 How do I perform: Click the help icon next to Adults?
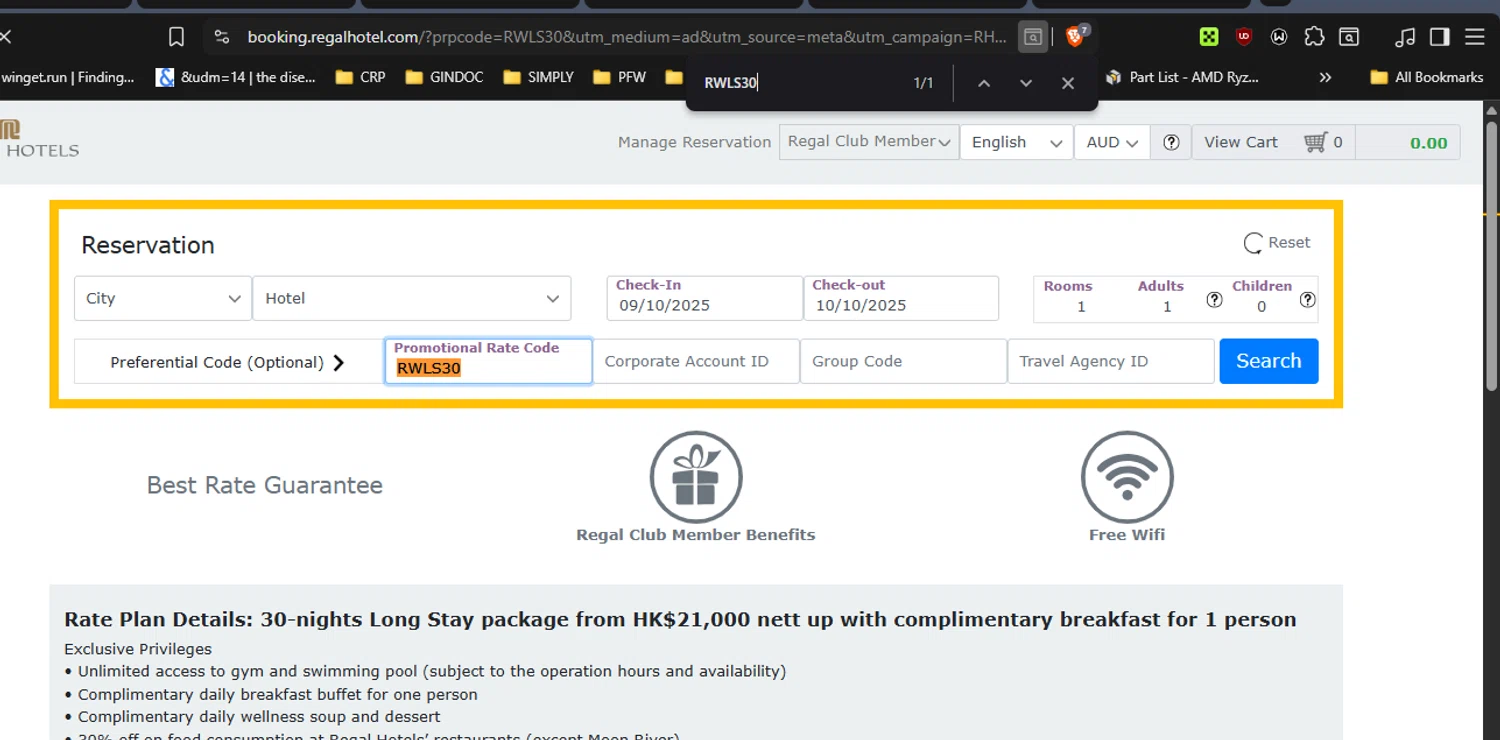pos(1214,299)
